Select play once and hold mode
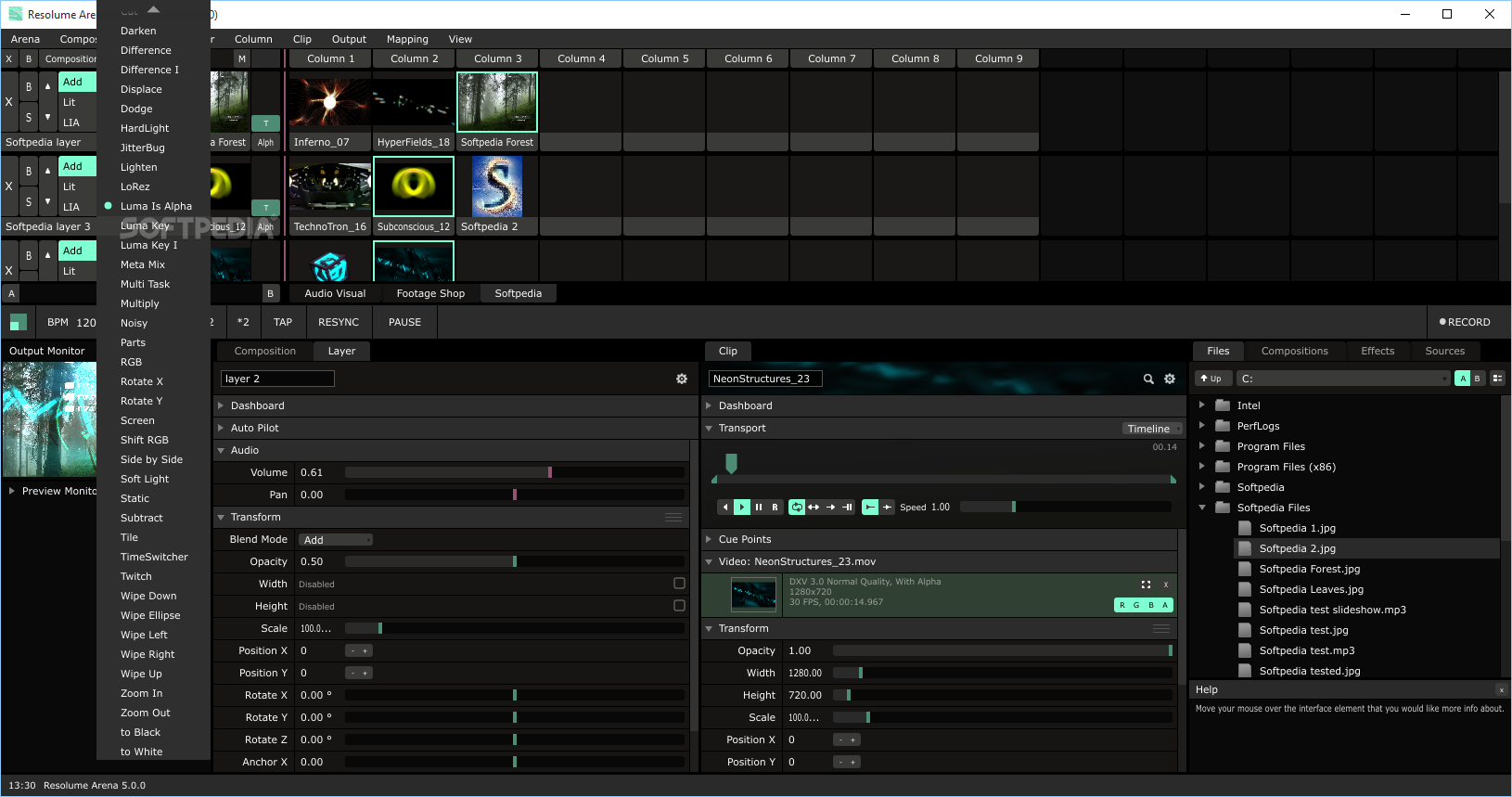This screenshot has height=797, width=1512. (x=847, y=507)
